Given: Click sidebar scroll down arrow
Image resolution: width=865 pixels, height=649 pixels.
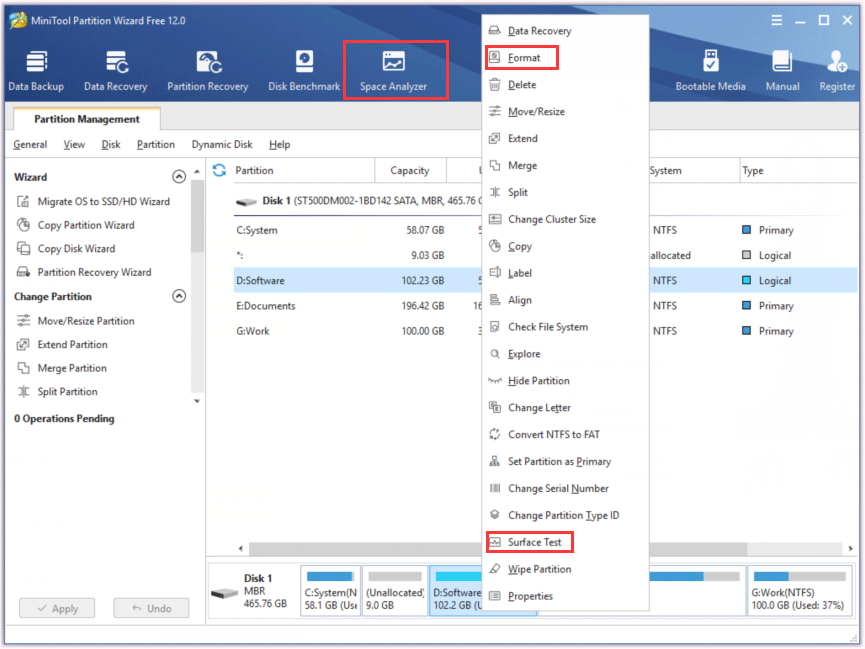Looking at the screenshot, I should coord(197,401).
